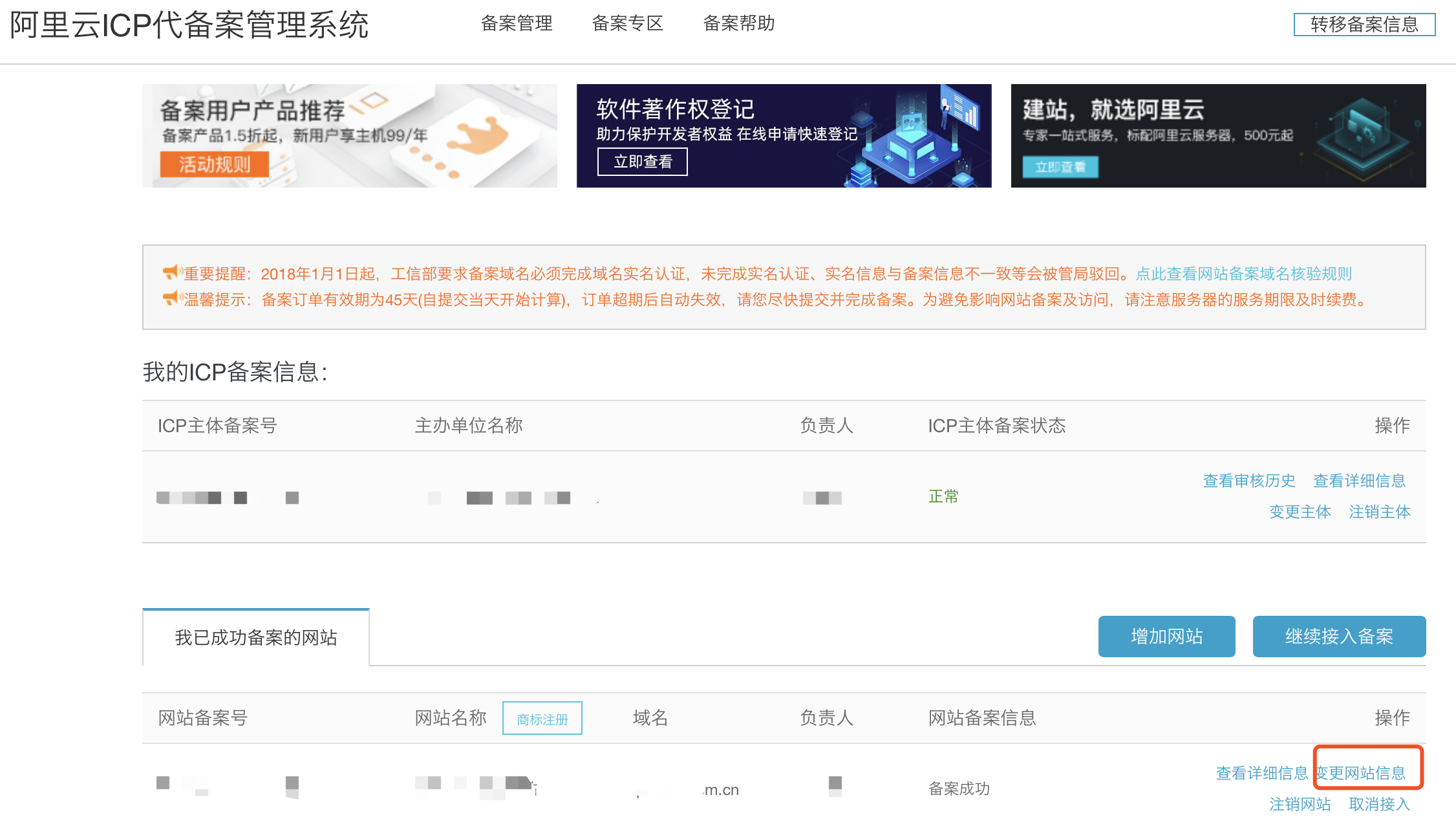Click 立即查看 in the software copyright banner

(x=641, y=162)
